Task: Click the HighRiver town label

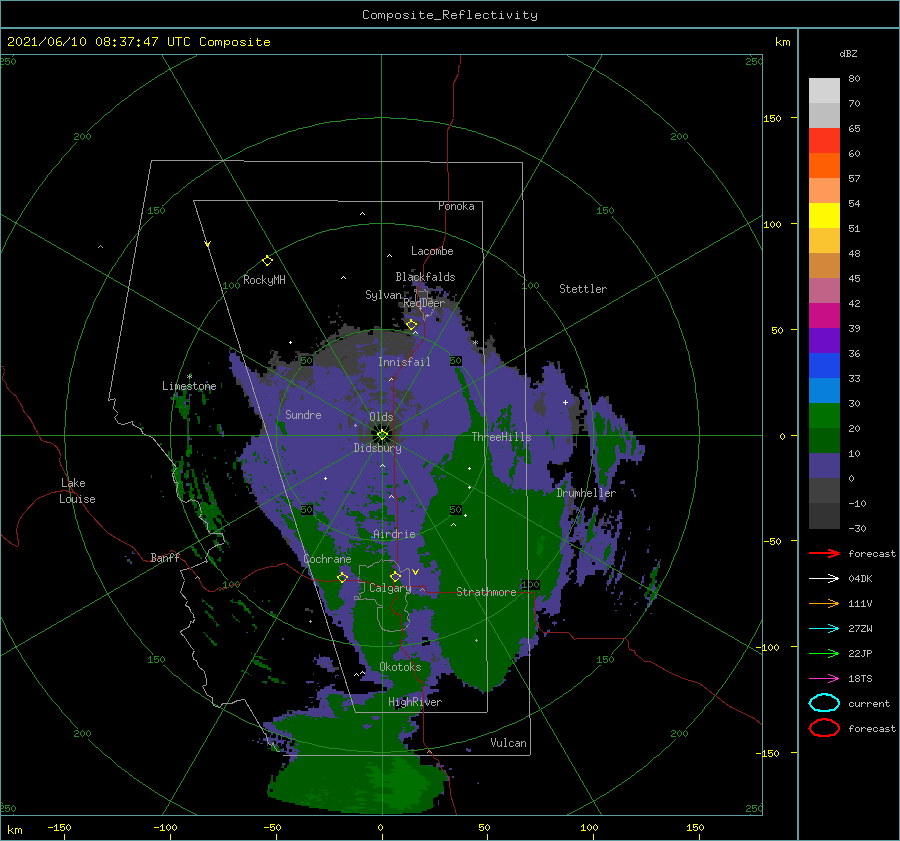Action: pyautogui.click(x=415, y=702)
